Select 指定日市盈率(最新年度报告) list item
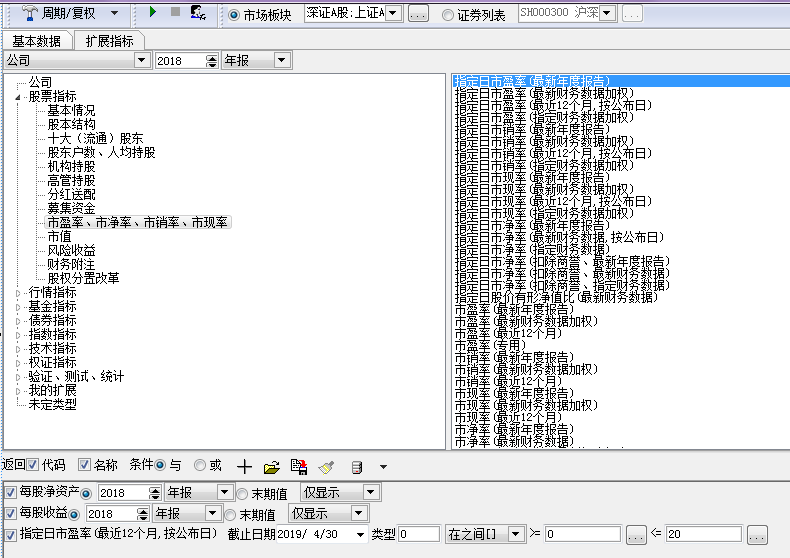Image resolution: width=790 pixels, height=558 pixels. pos(621,81)
